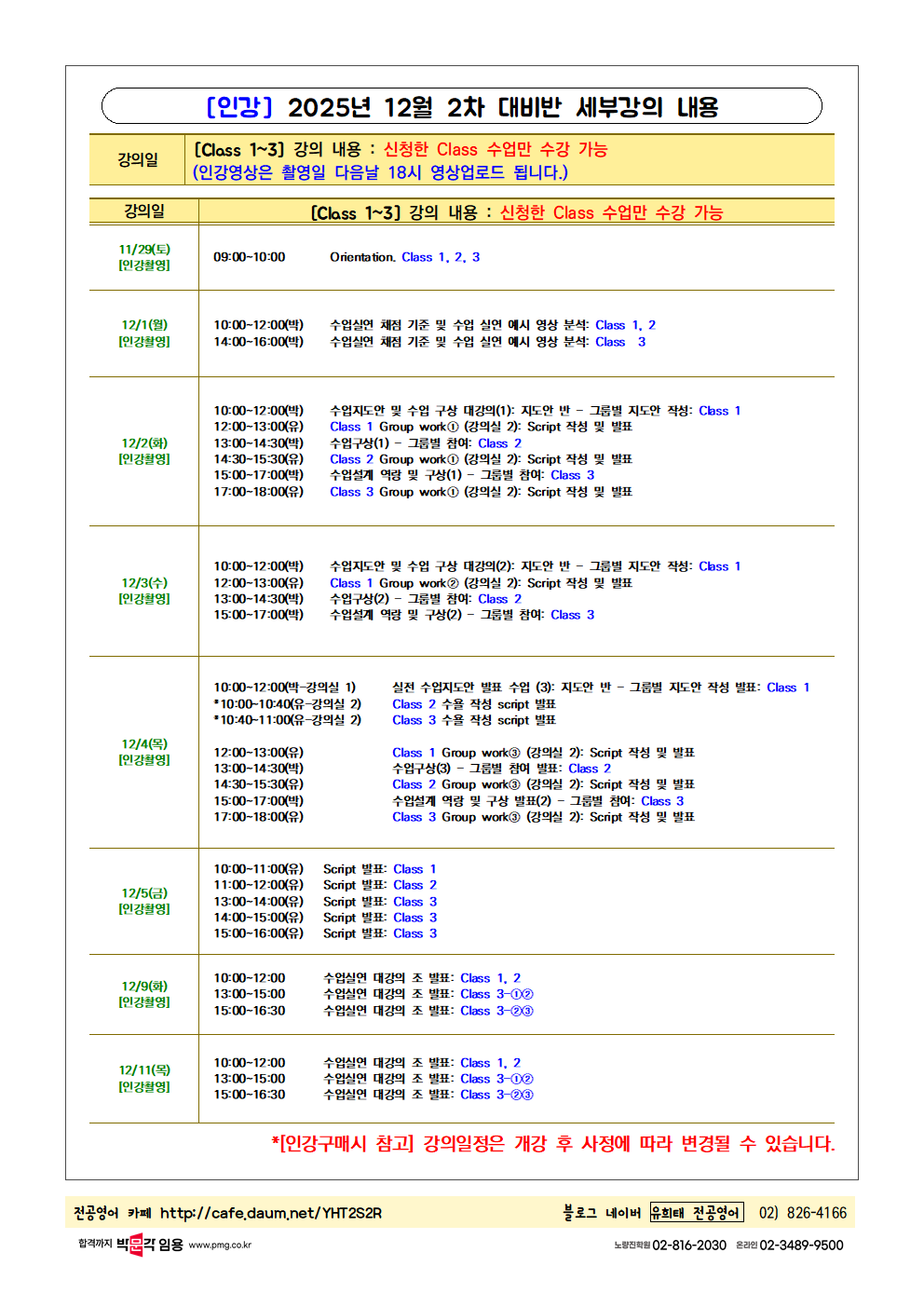
Task: Select the 12/1(월) date cell
Action: (144, 334)
